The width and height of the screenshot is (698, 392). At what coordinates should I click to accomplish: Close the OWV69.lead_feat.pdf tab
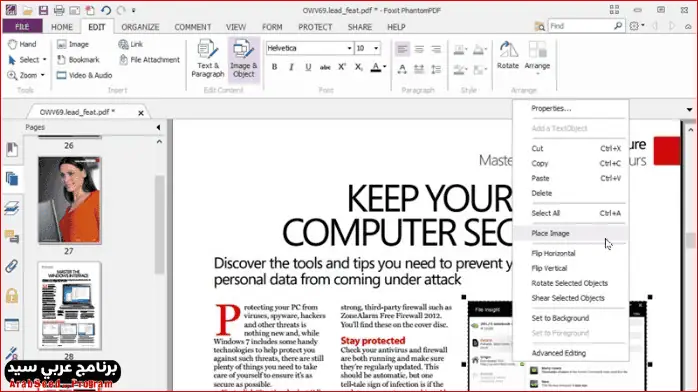coord(141,113)
